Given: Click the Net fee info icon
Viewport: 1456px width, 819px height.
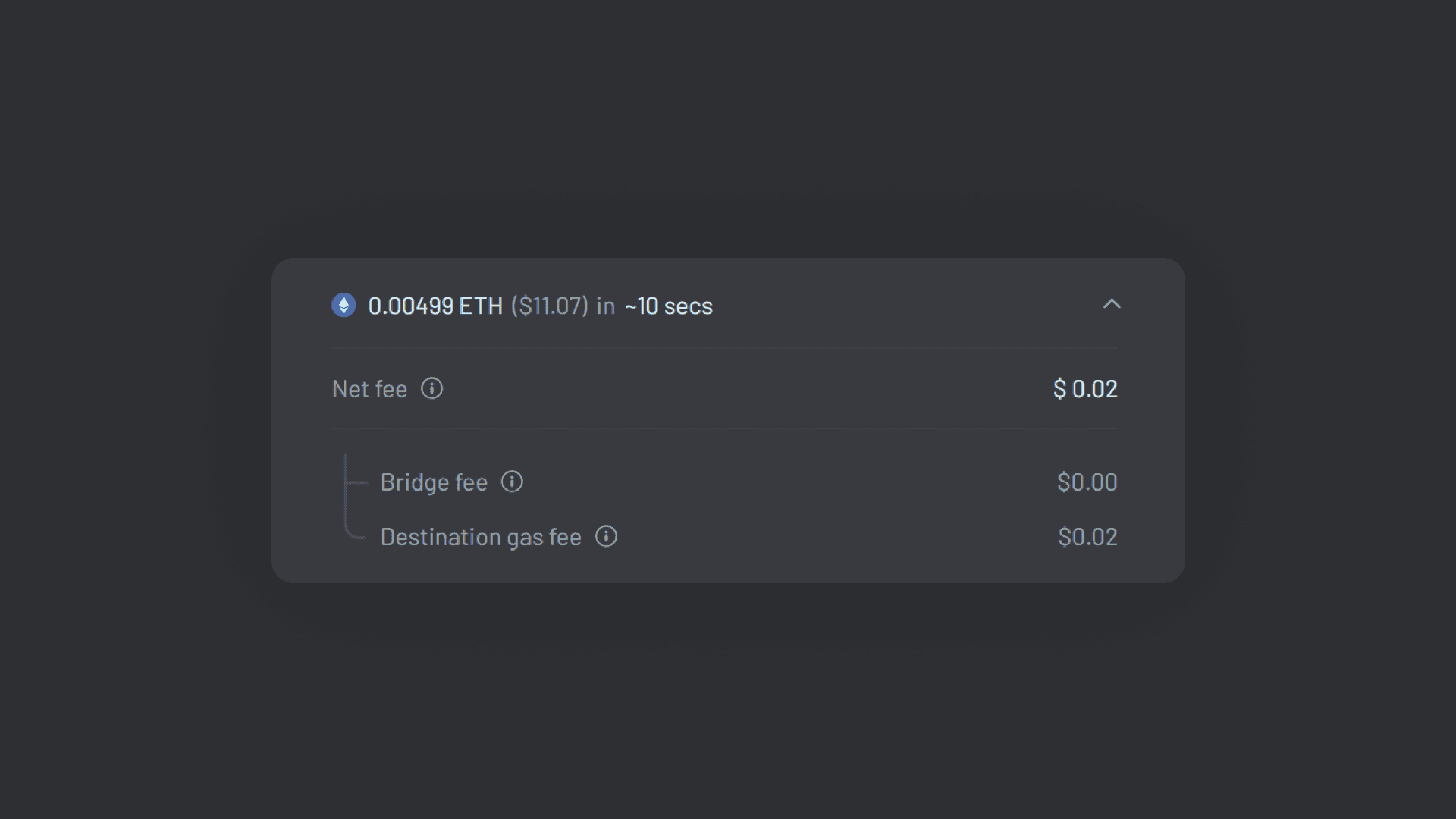Looking at the screenshot, I should click(x=431, y=389).
